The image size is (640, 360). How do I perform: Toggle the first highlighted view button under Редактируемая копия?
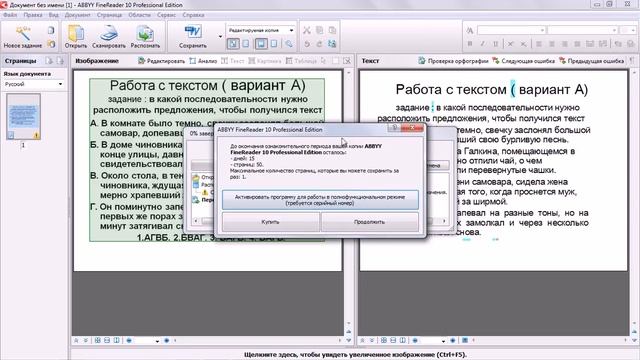click(233, 43)
